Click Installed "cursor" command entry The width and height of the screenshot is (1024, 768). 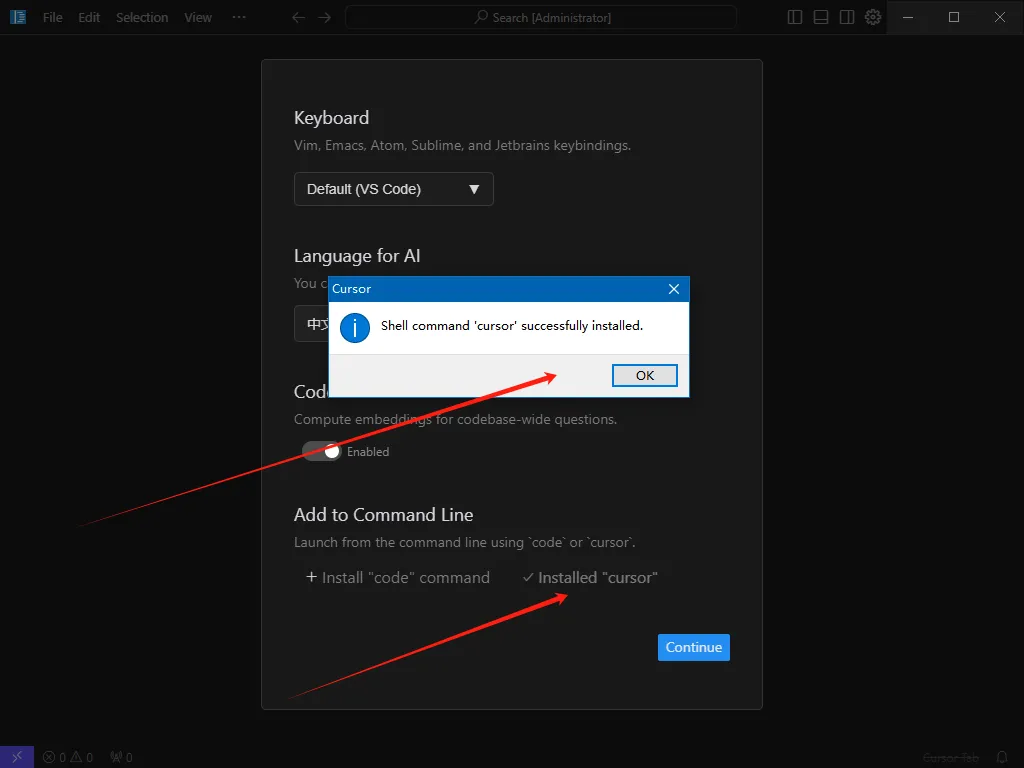590,578
